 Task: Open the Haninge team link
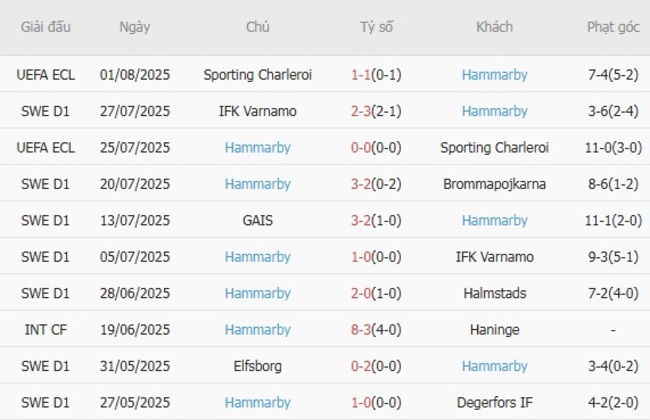494,330
